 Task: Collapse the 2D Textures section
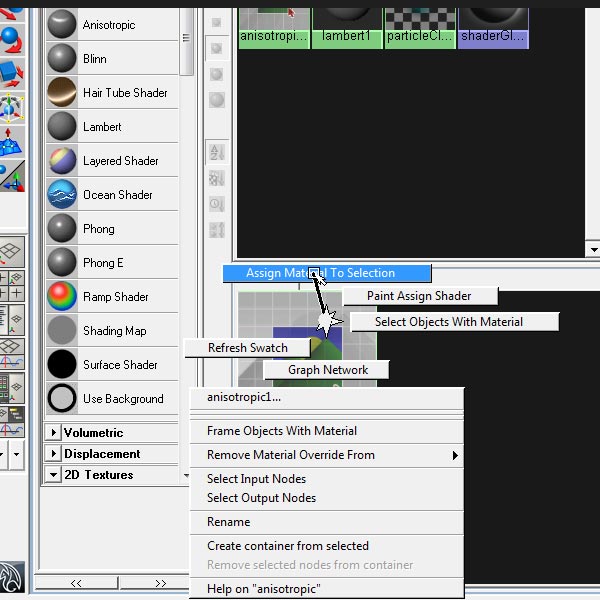point(53,475)
